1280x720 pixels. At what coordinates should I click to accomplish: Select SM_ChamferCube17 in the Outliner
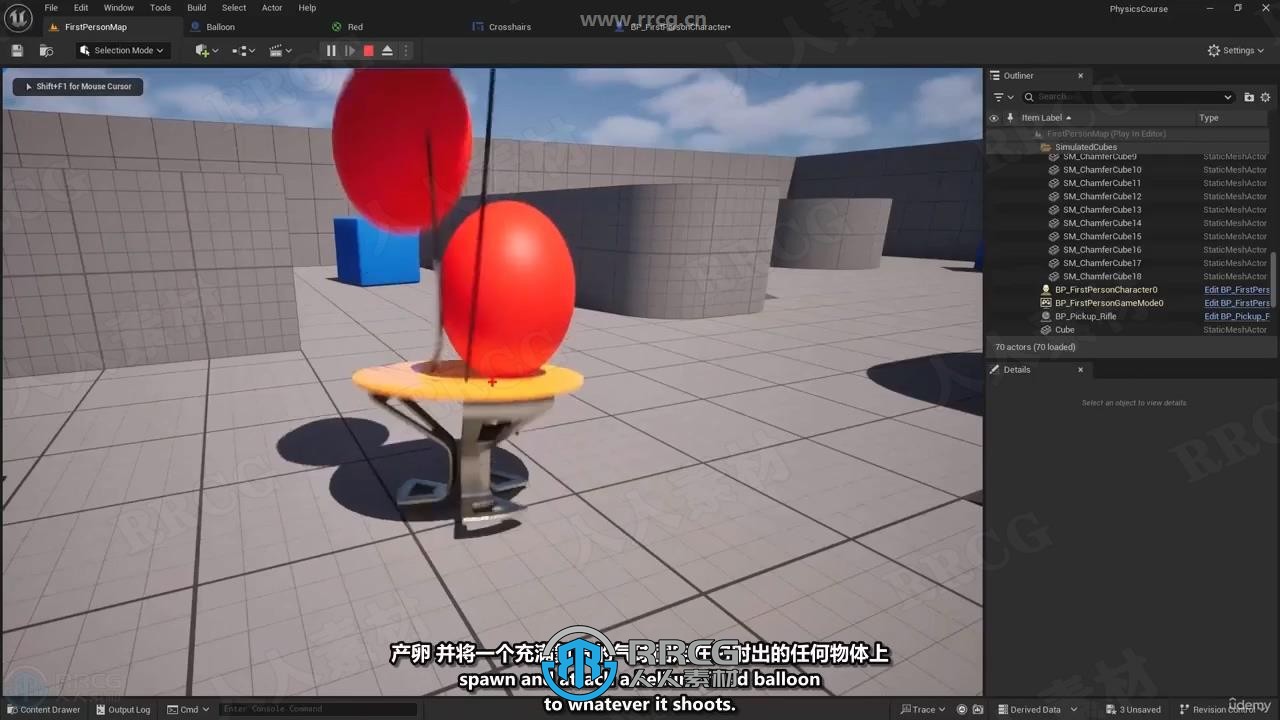click(x=1102, y=263)
